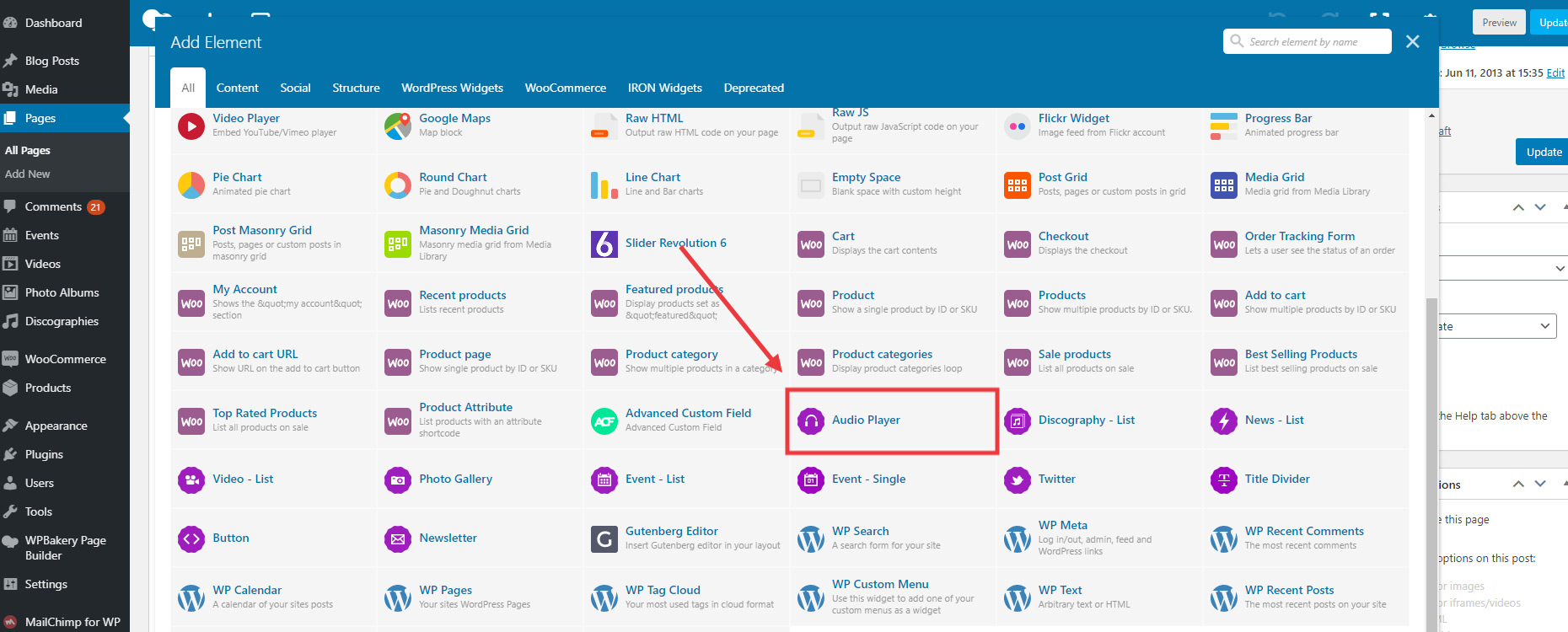The image size is (1568, 632).
Task: Pick the Pie Chart element icon
Action: coord(191,185)
